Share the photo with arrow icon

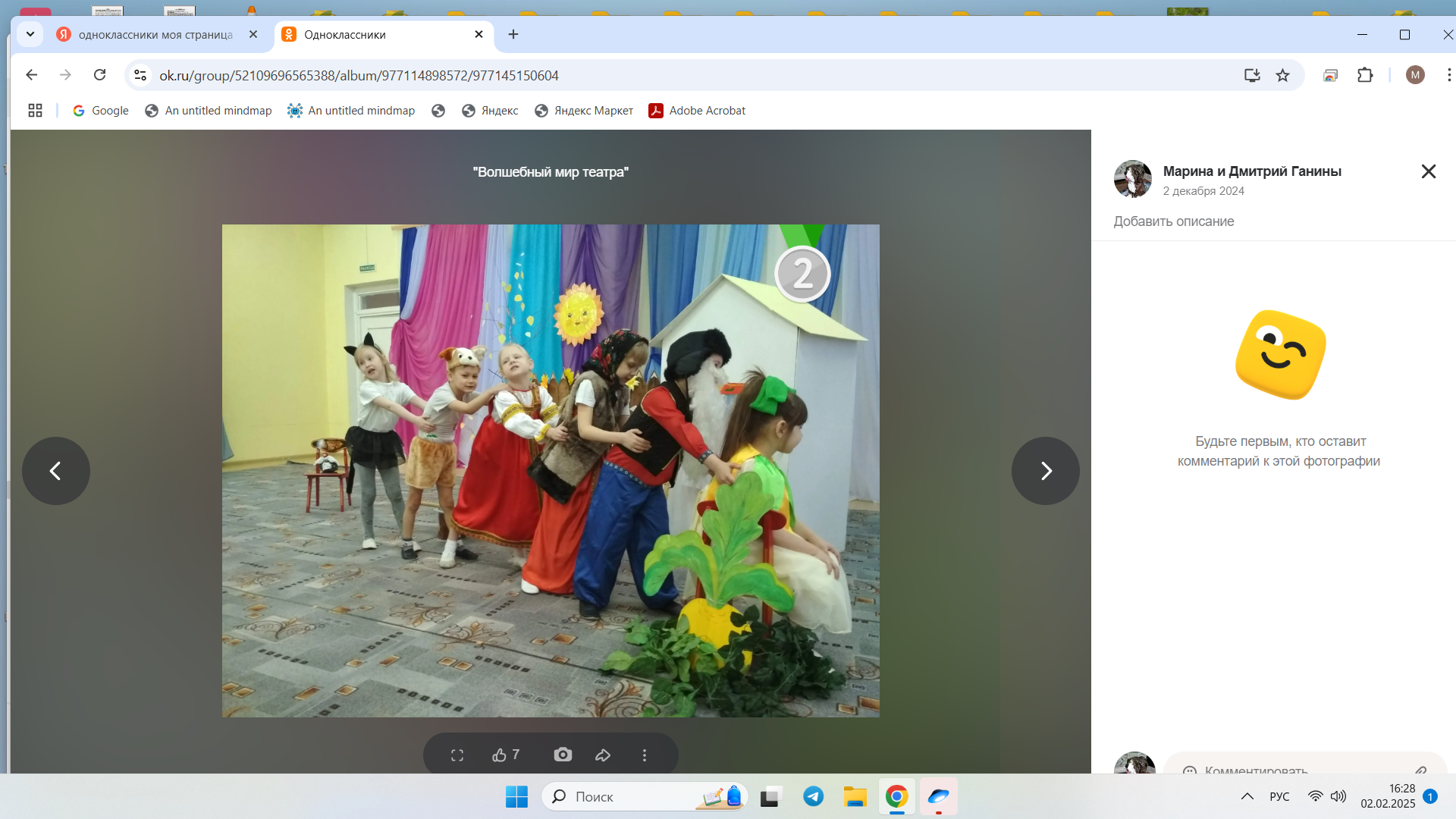[x=603, y=755]
